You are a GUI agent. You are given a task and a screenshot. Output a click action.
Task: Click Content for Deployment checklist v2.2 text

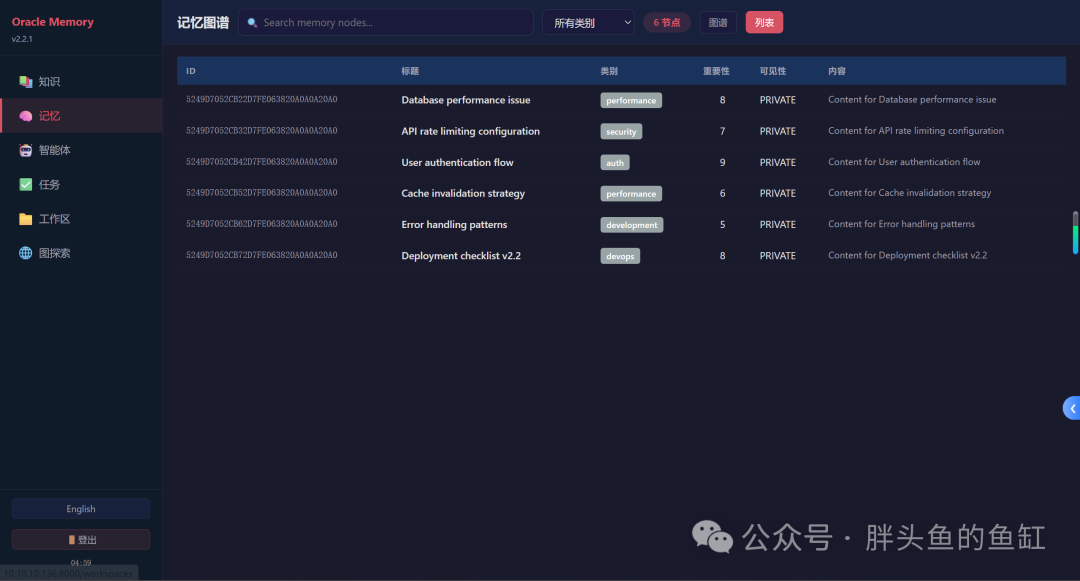(908, 255)
